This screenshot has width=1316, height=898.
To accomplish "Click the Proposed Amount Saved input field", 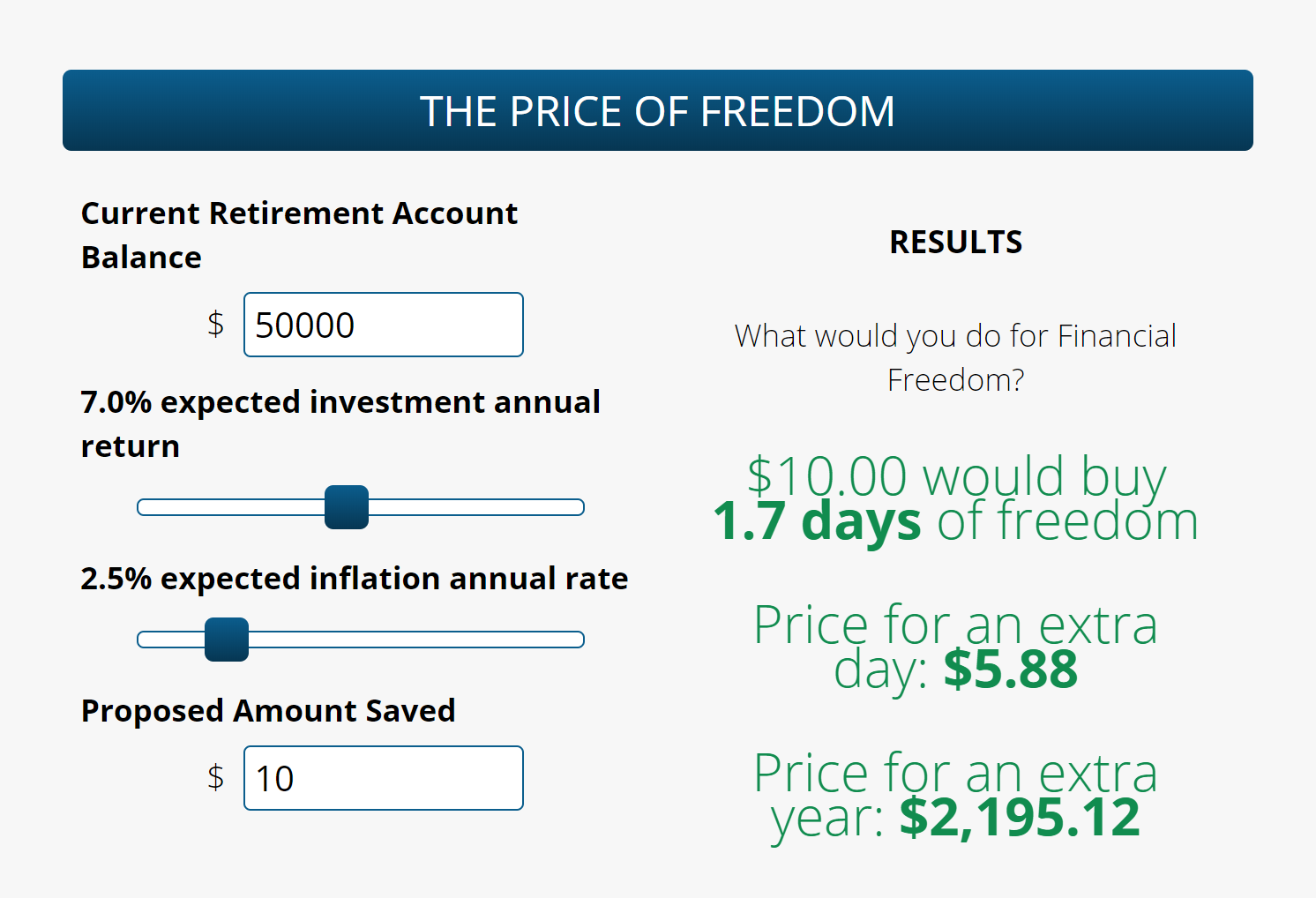I will (383, 778).
